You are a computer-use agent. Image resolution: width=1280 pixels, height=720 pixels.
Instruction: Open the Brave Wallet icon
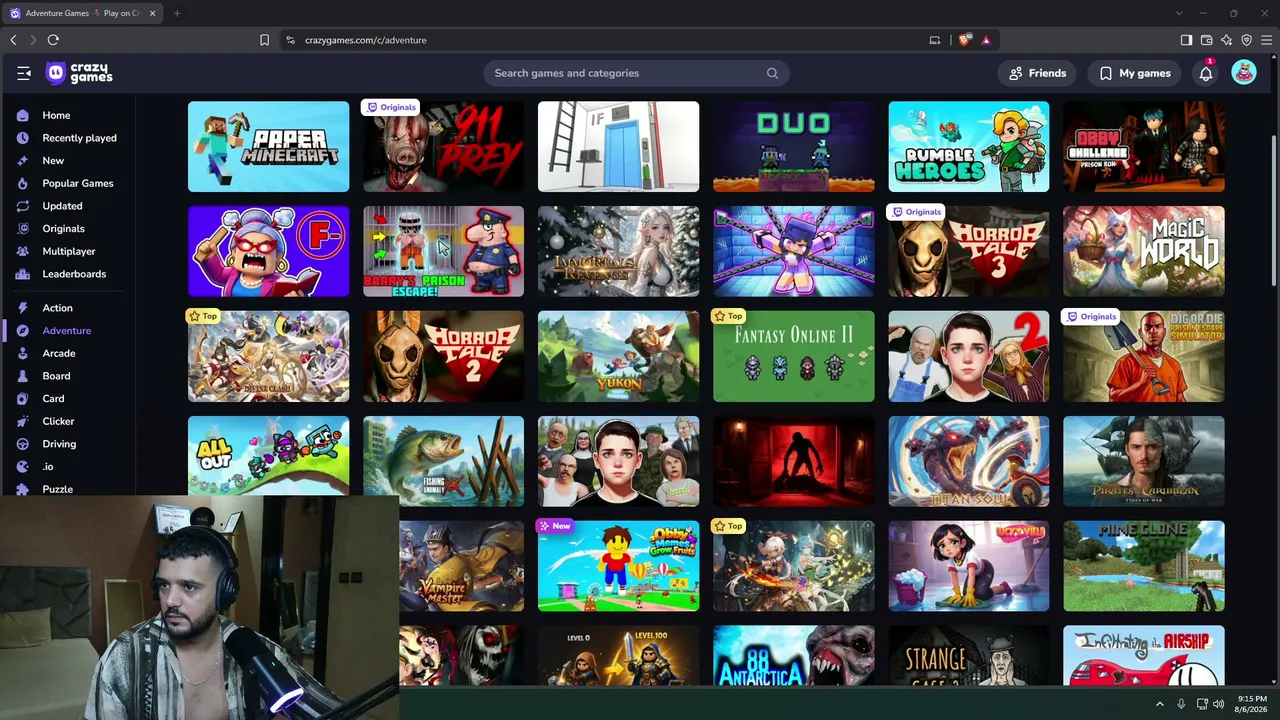[1206, 40]
